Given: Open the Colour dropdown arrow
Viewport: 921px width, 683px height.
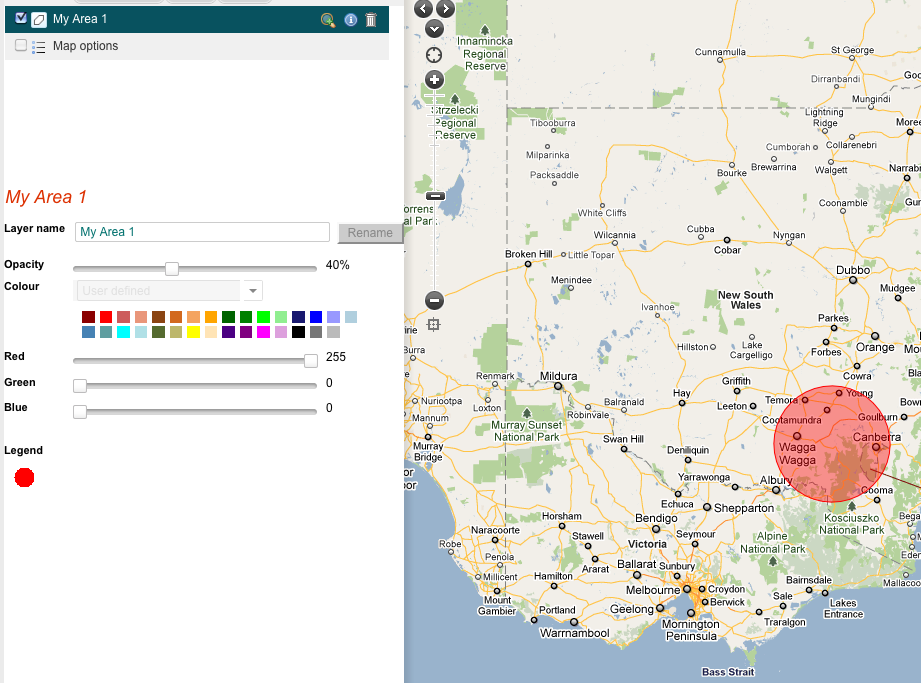Looking at the screenshot, I should pyautogui.click(x=253, y=291).
